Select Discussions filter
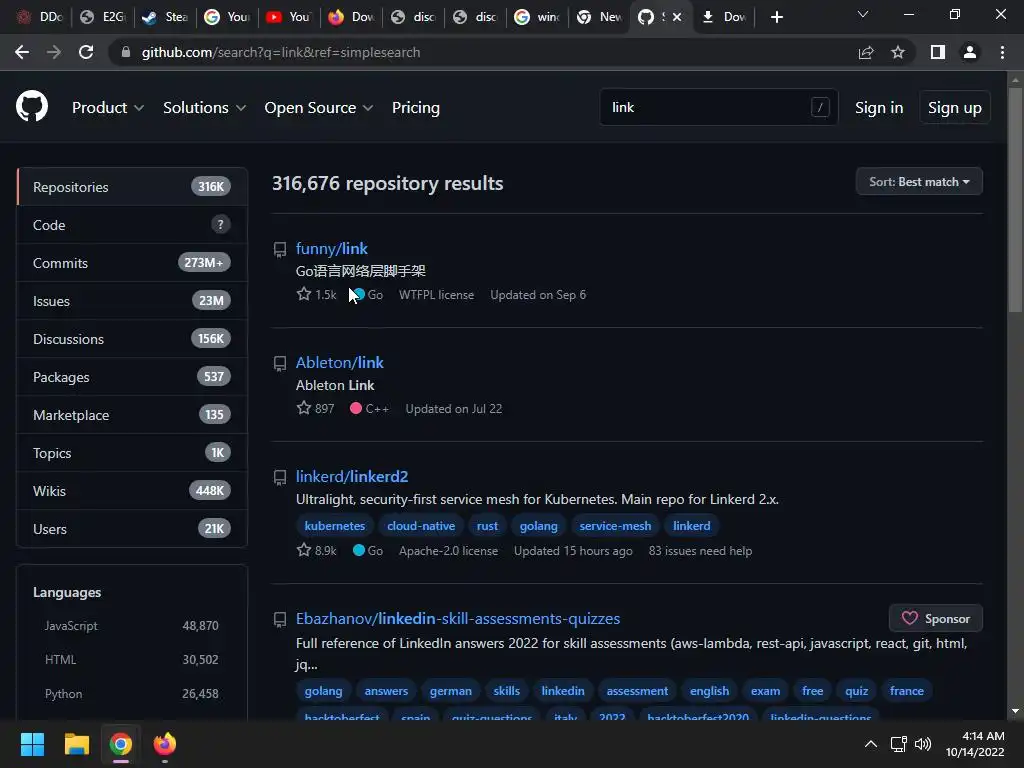This screenshot has width=1024, height=768. click(x=132, y=338)
